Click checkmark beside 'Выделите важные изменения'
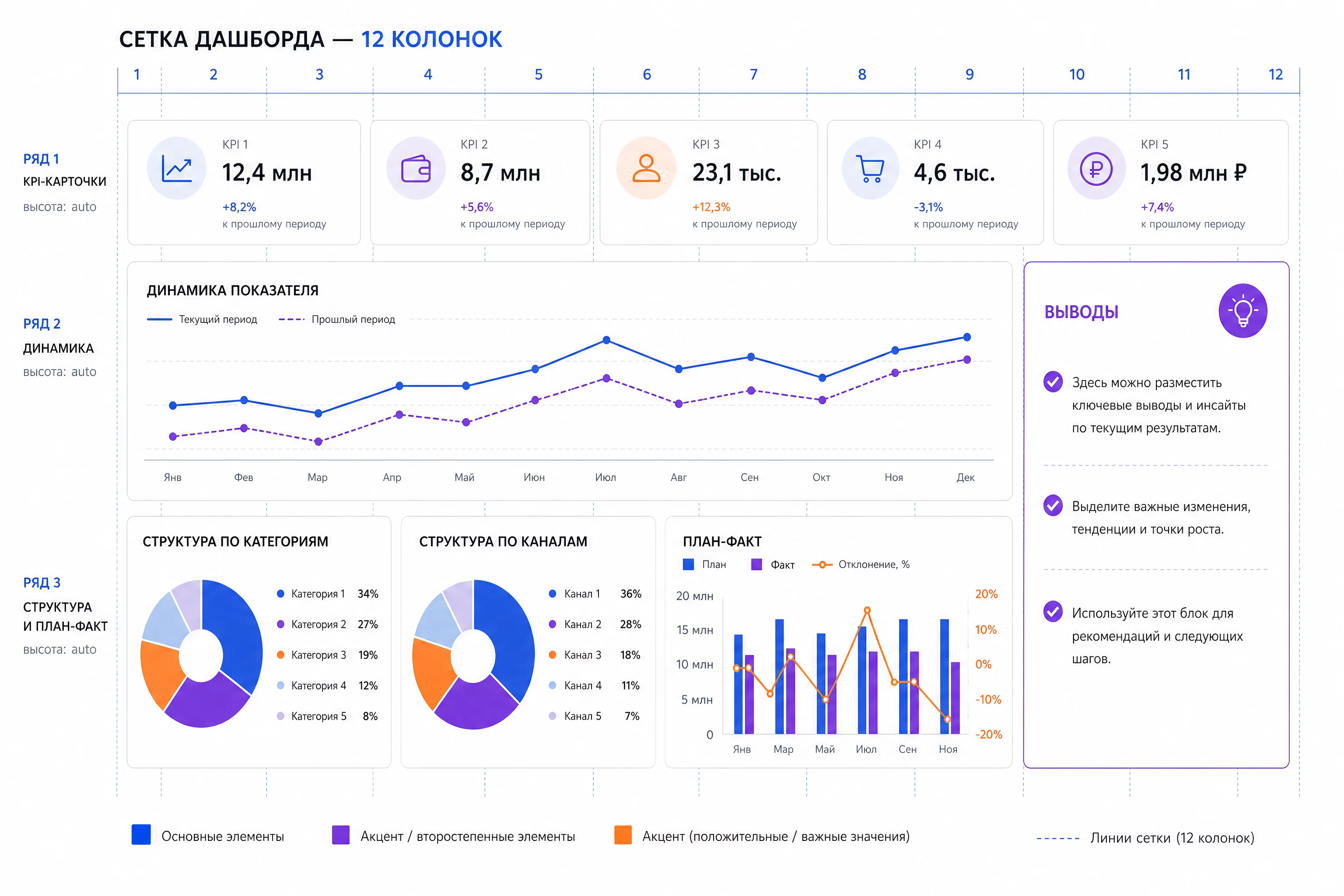Viewport: 1344px width, 896px height. tap(1053, 506)
